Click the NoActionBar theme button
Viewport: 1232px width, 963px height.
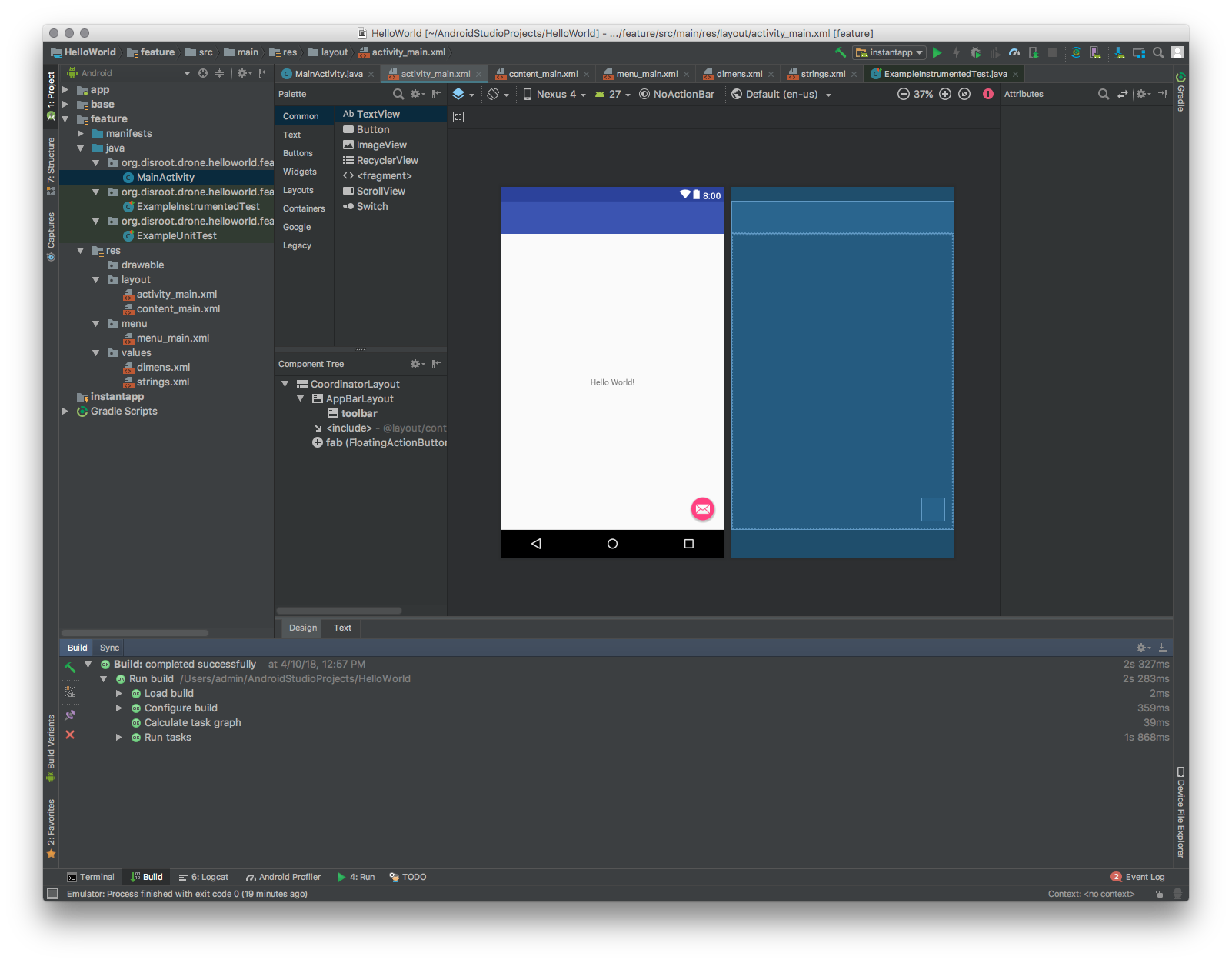(678, 95)
